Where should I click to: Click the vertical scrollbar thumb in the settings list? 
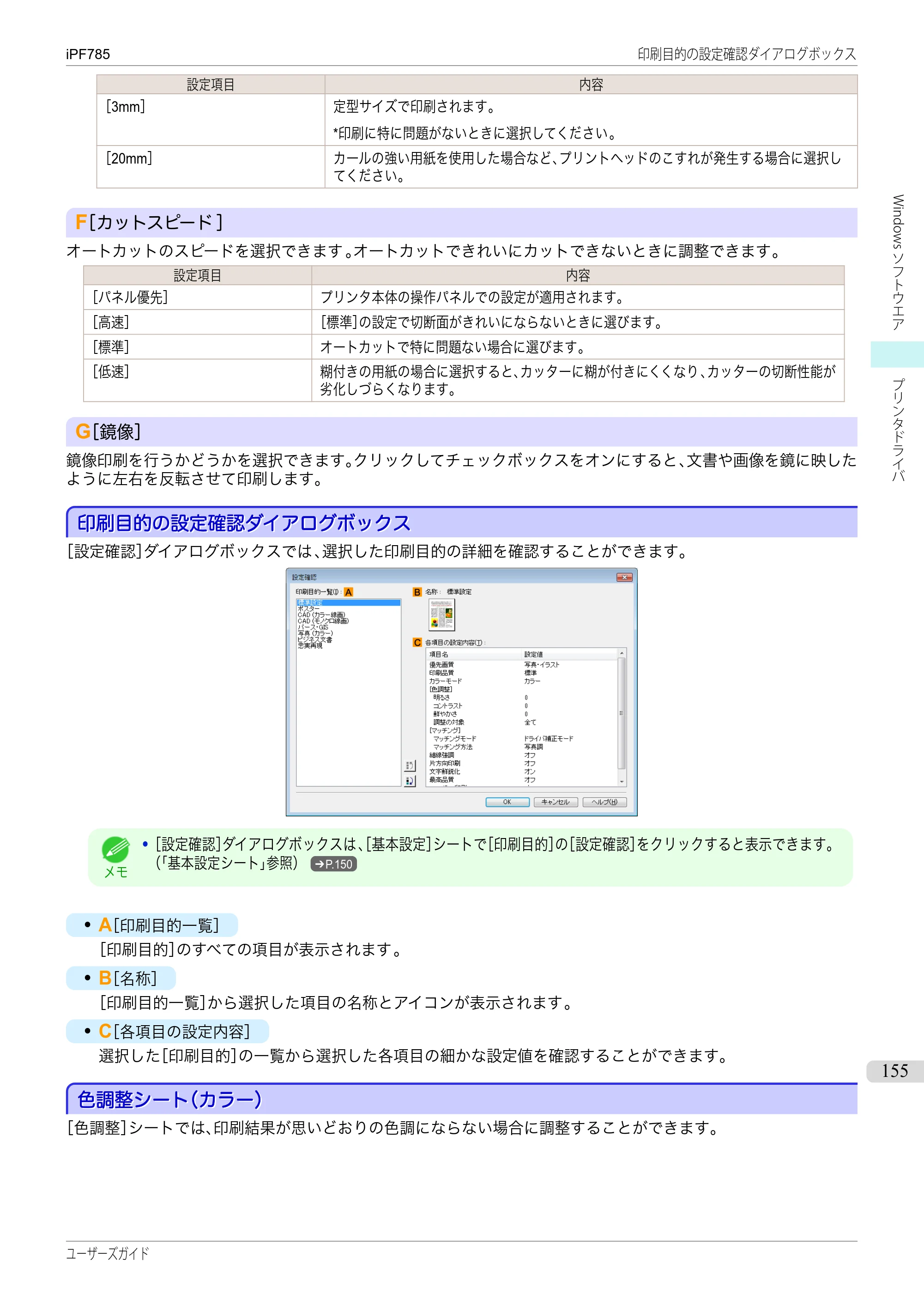(x=622, y=714)
